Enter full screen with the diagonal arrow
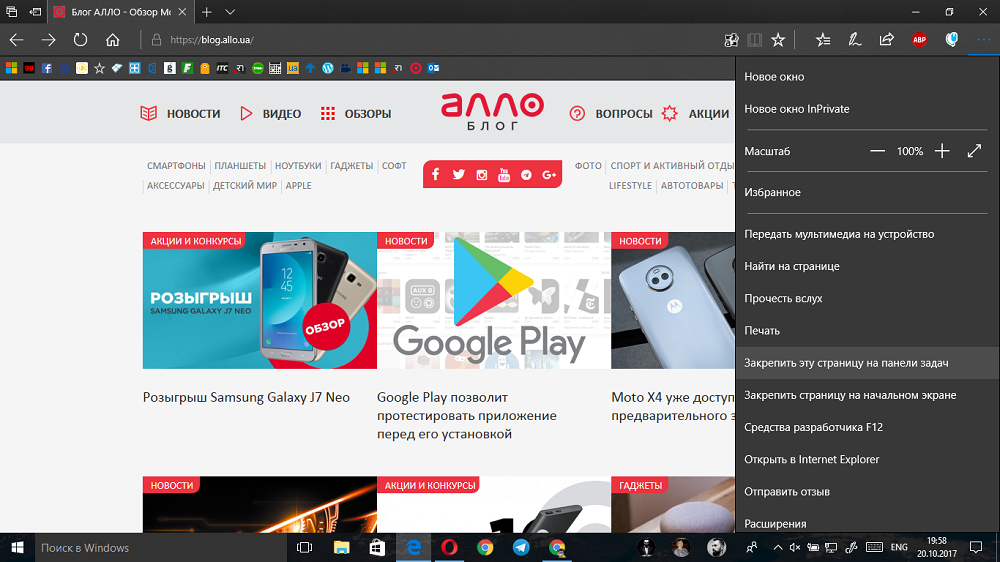The height and width of the screenshot is (562, 1000). 974,151
